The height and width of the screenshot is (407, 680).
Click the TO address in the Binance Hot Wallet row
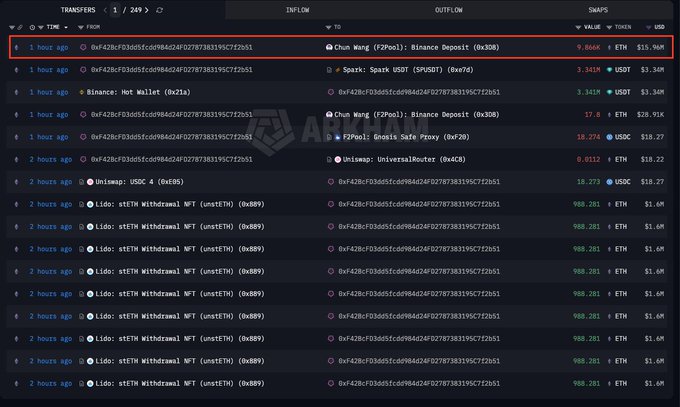[419, 92]
